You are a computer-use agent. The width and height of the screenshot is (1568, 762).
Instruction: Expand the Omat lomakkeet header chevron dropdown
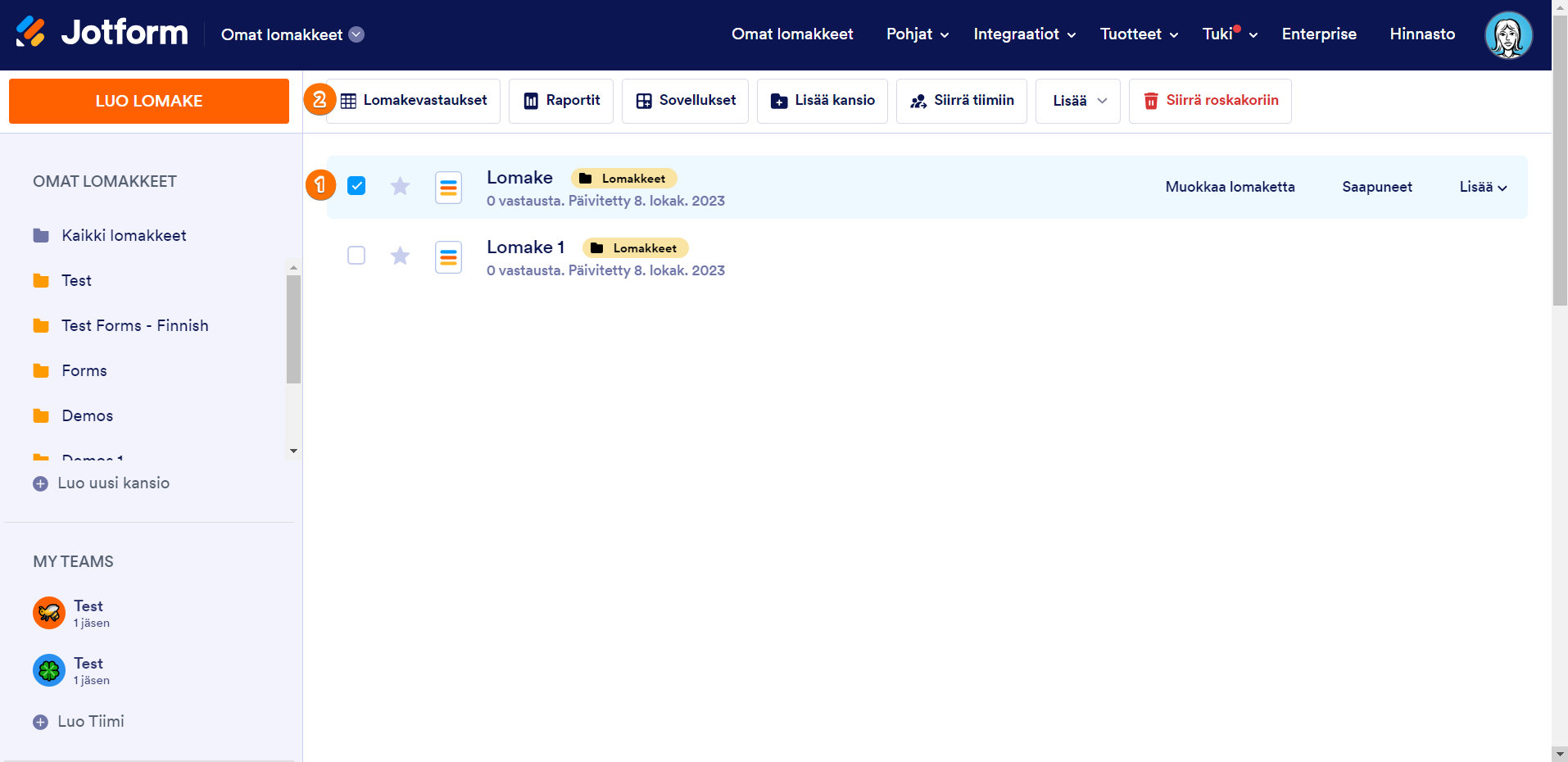pyautogui.click(x=356, y=34)
